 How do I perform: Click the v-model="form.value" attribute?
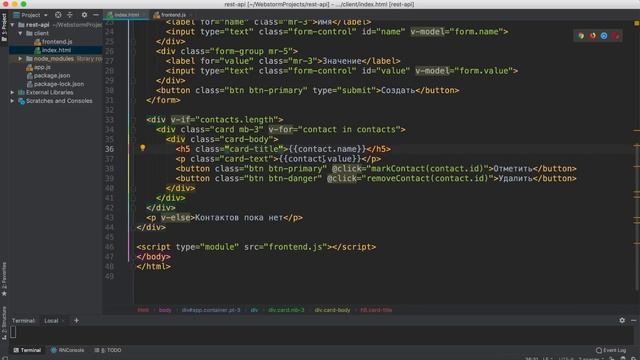pyautogui.click(x=464, y=71)
